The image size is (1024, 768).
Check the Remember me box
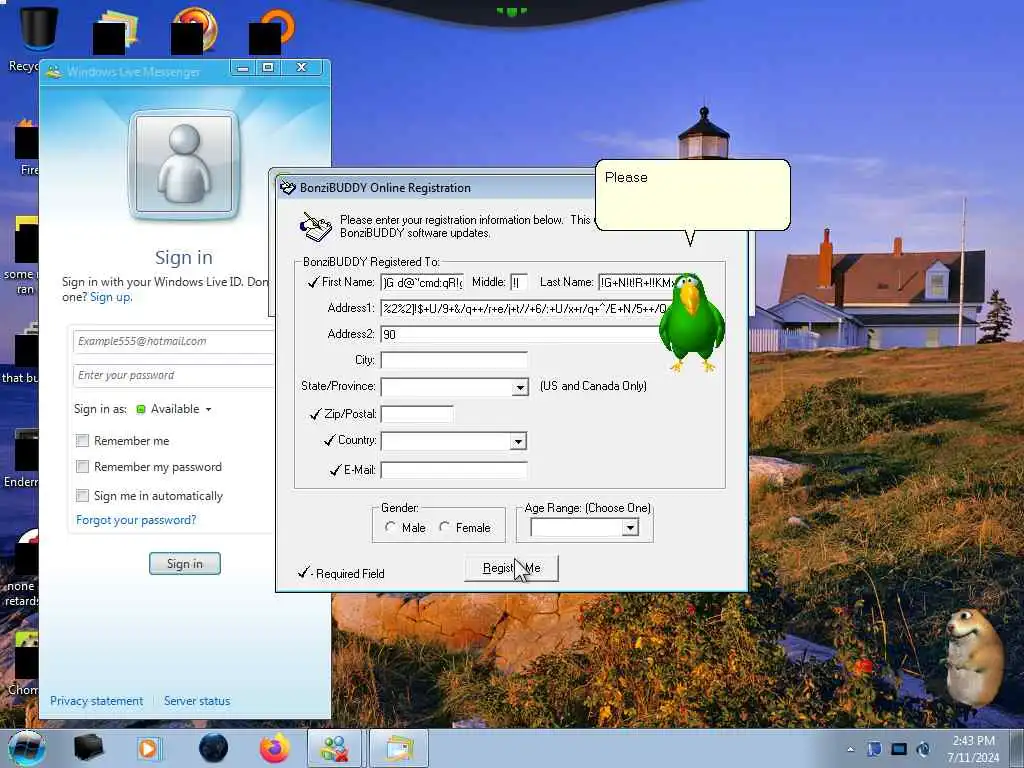82,441
